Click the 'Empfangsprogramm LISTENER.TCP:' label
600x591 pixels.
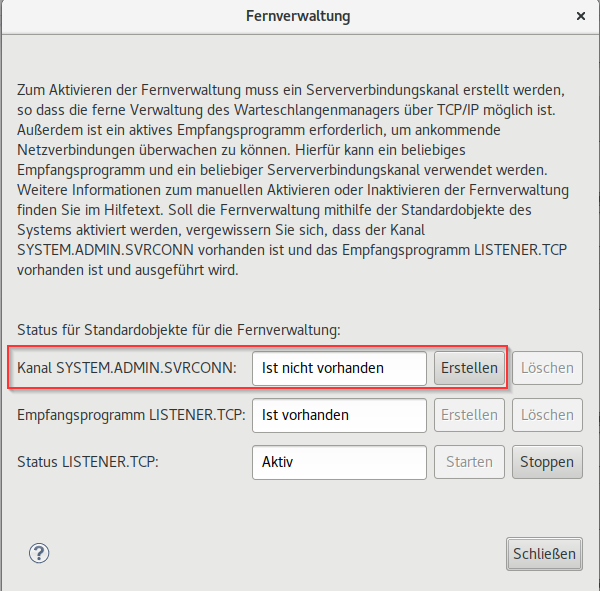132,415
